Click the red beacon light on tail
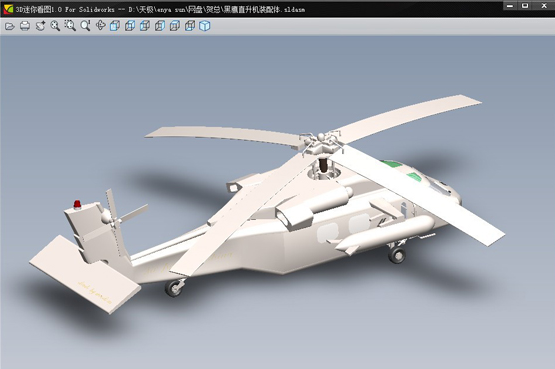Screen dimensions: 555x369 (x=77, y=204)
